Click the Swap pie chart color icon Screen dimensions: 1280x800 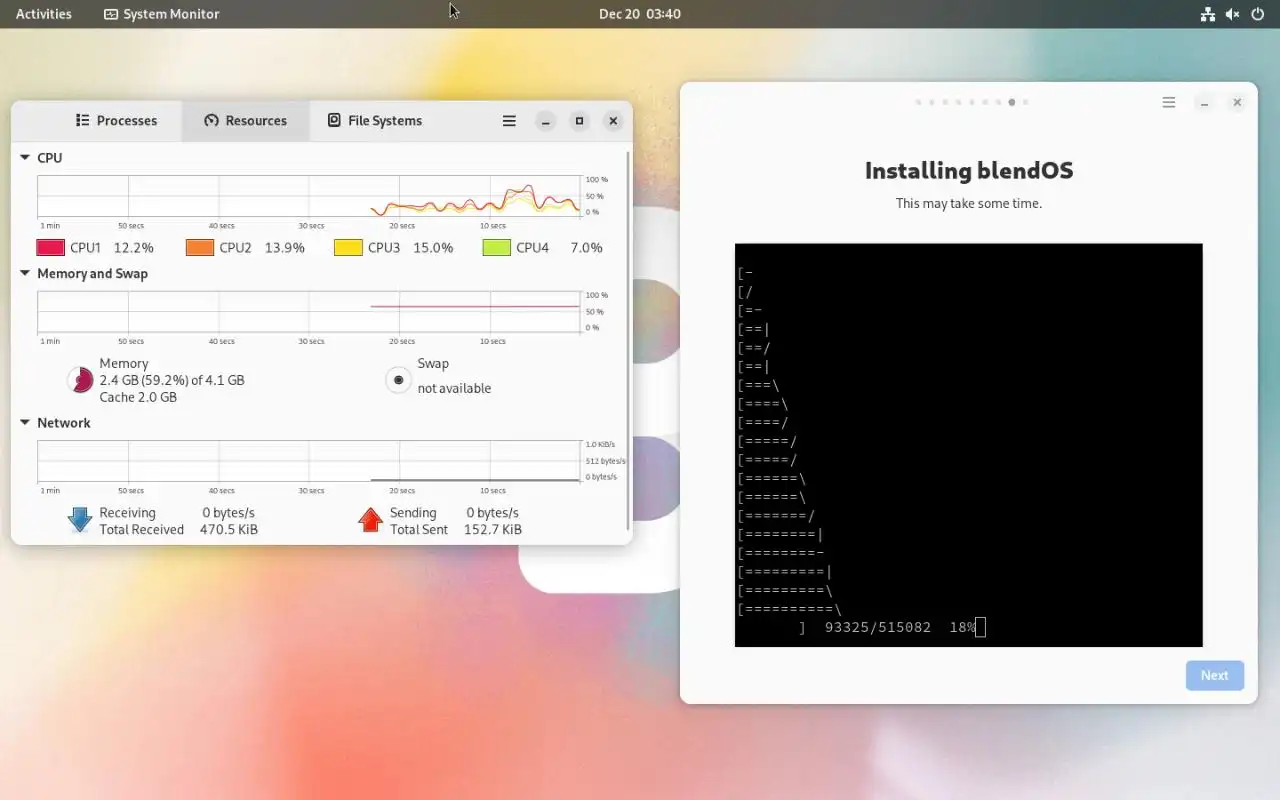point(399,380)
